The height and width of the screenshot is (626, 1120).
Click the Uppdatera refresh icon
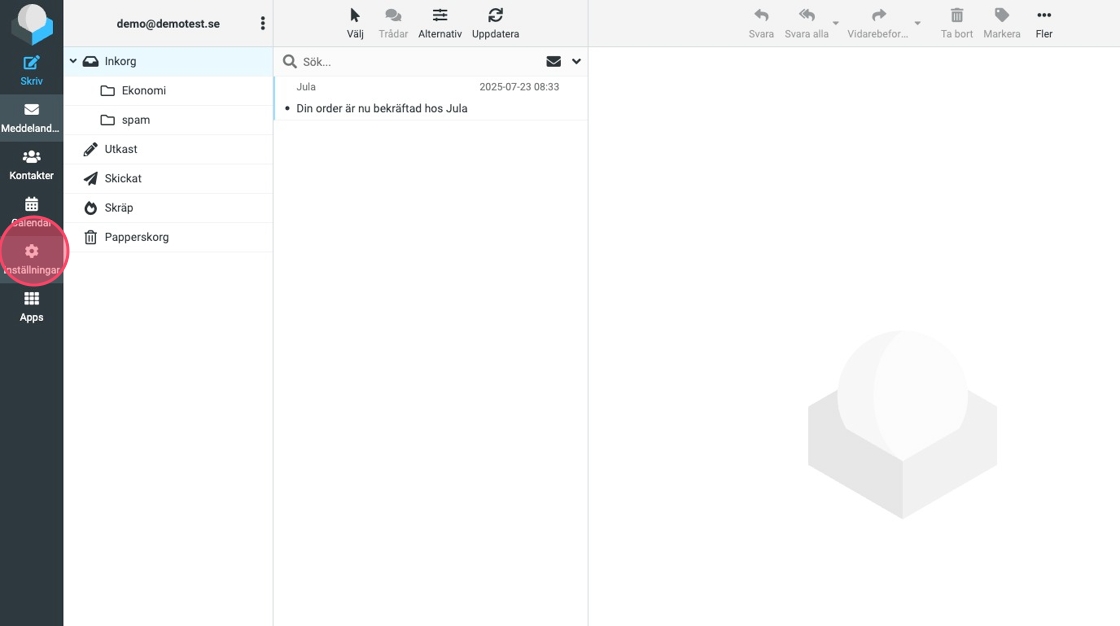click(x=495, y=16)
